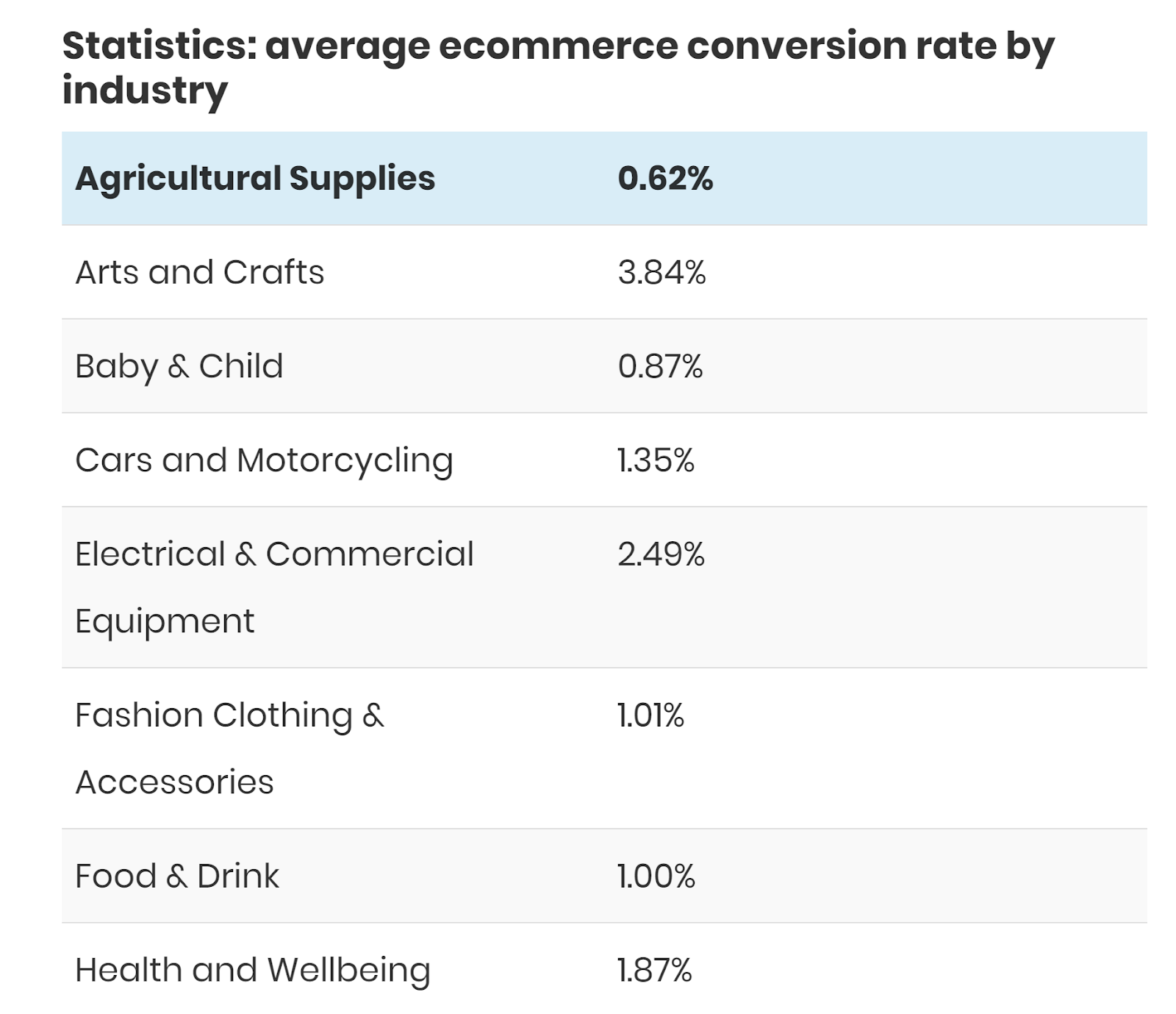This screenshot has height=1014, width=1176.
Task: Click the 1.35% conversion rate value
Action: (x=656, y=460)
